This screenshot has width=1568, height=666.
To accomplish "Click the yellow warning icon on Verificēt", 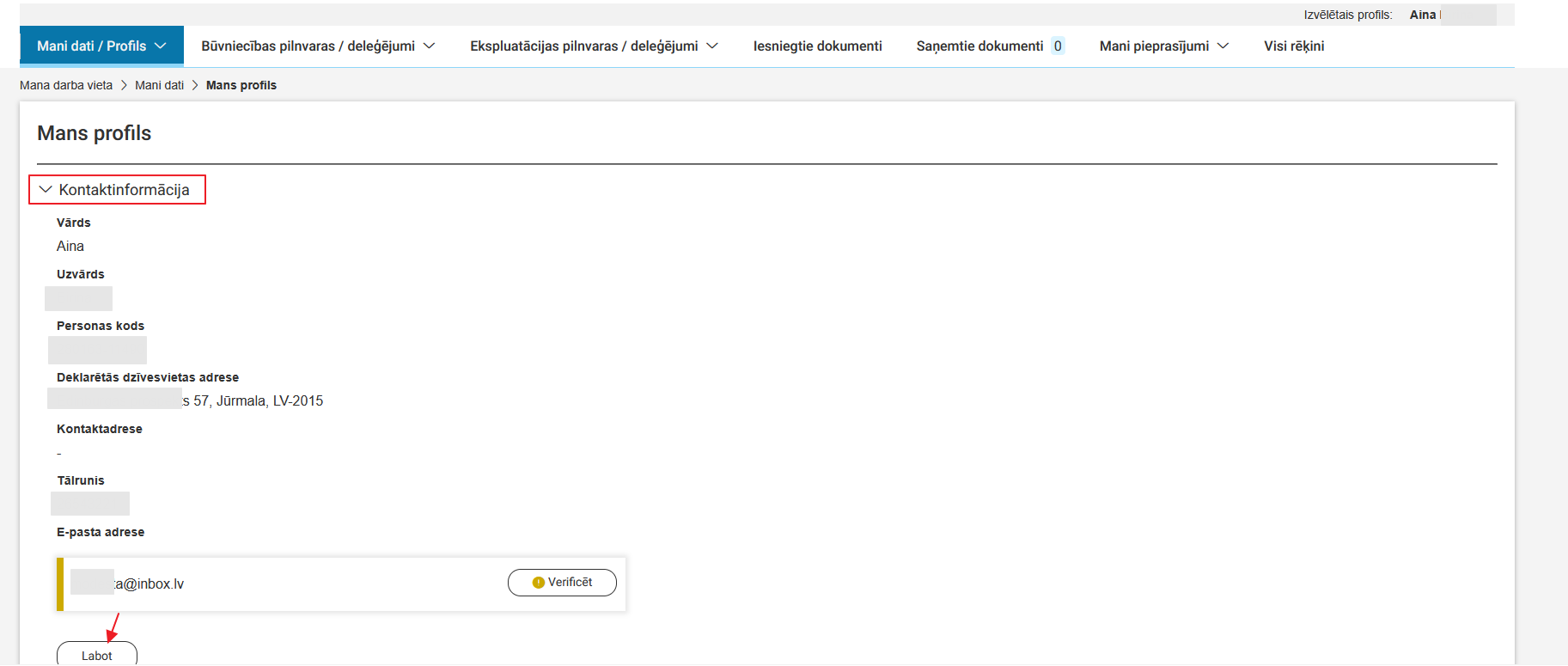I will 539,583.
